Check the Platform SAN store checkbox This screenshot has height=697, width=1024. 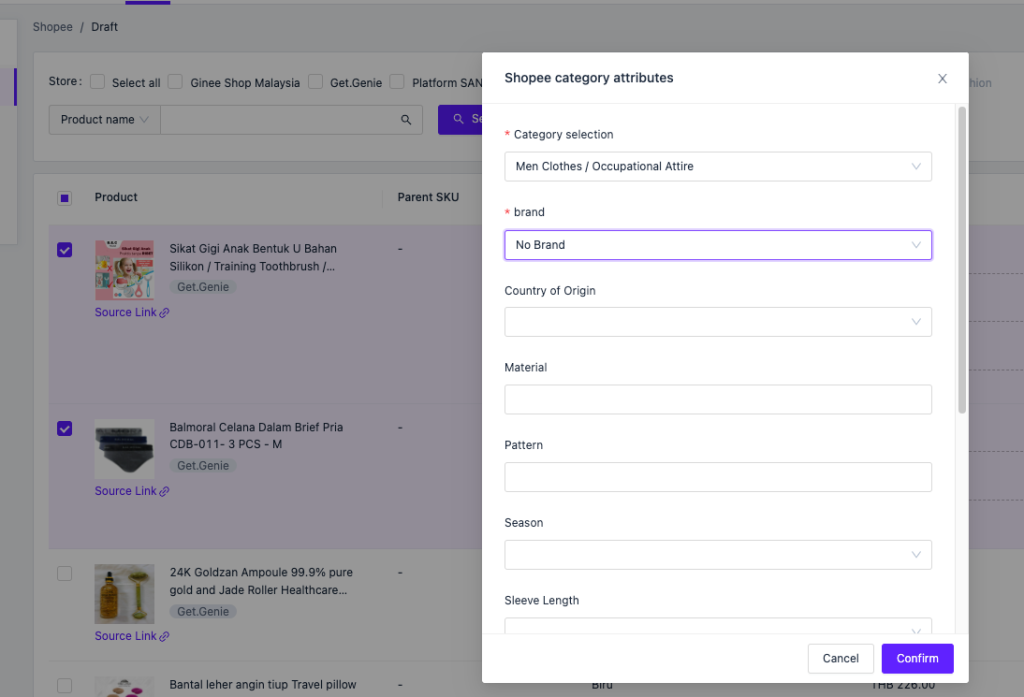pos(397,82)
